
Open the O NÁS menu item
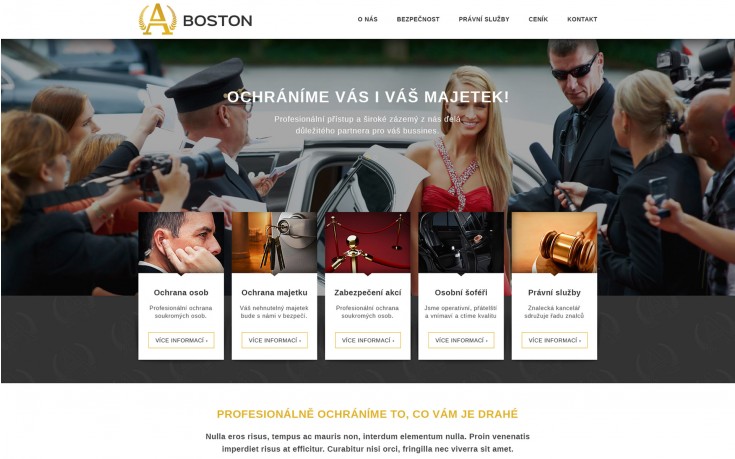368,19
